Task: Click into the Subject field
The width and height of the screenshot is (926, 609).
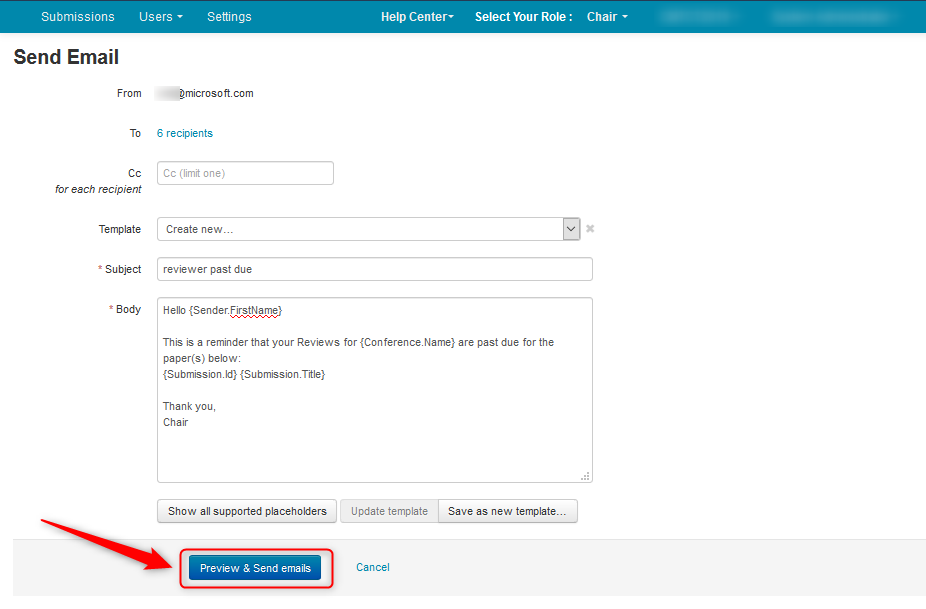Action: (375, 269)
